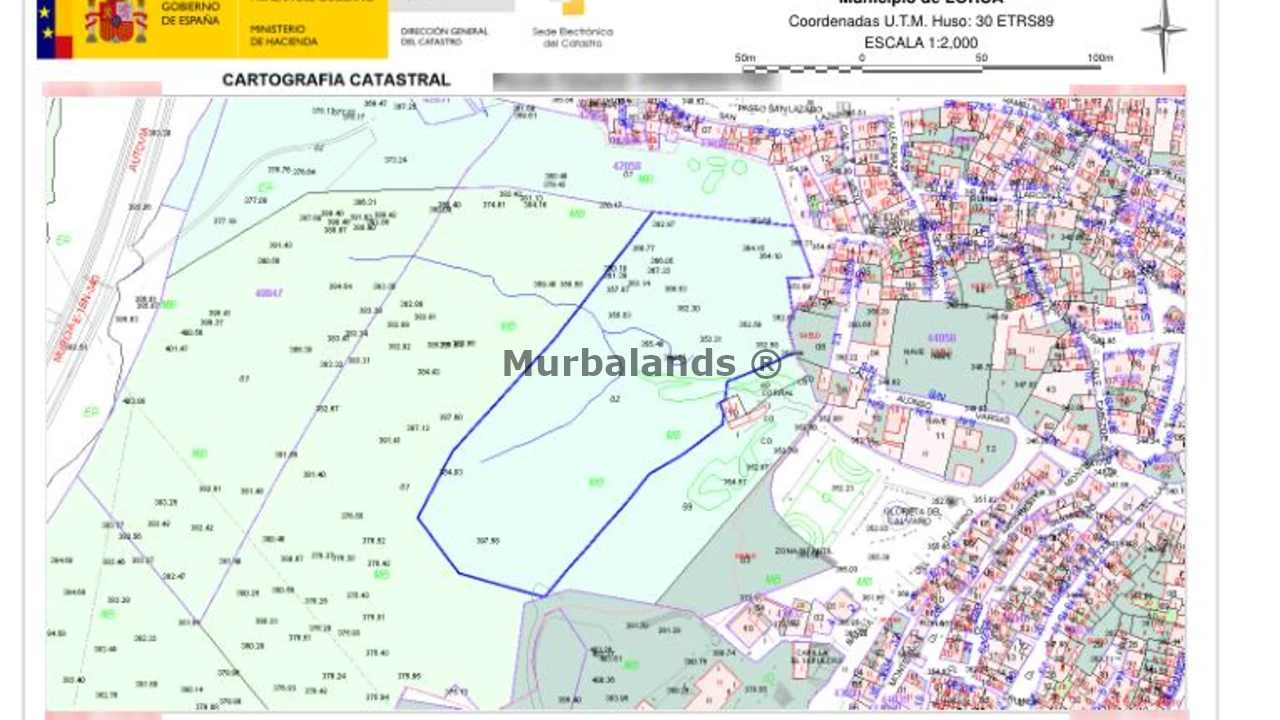
Task: Select the parcel labeled 44050
Action: pos(941,339)
